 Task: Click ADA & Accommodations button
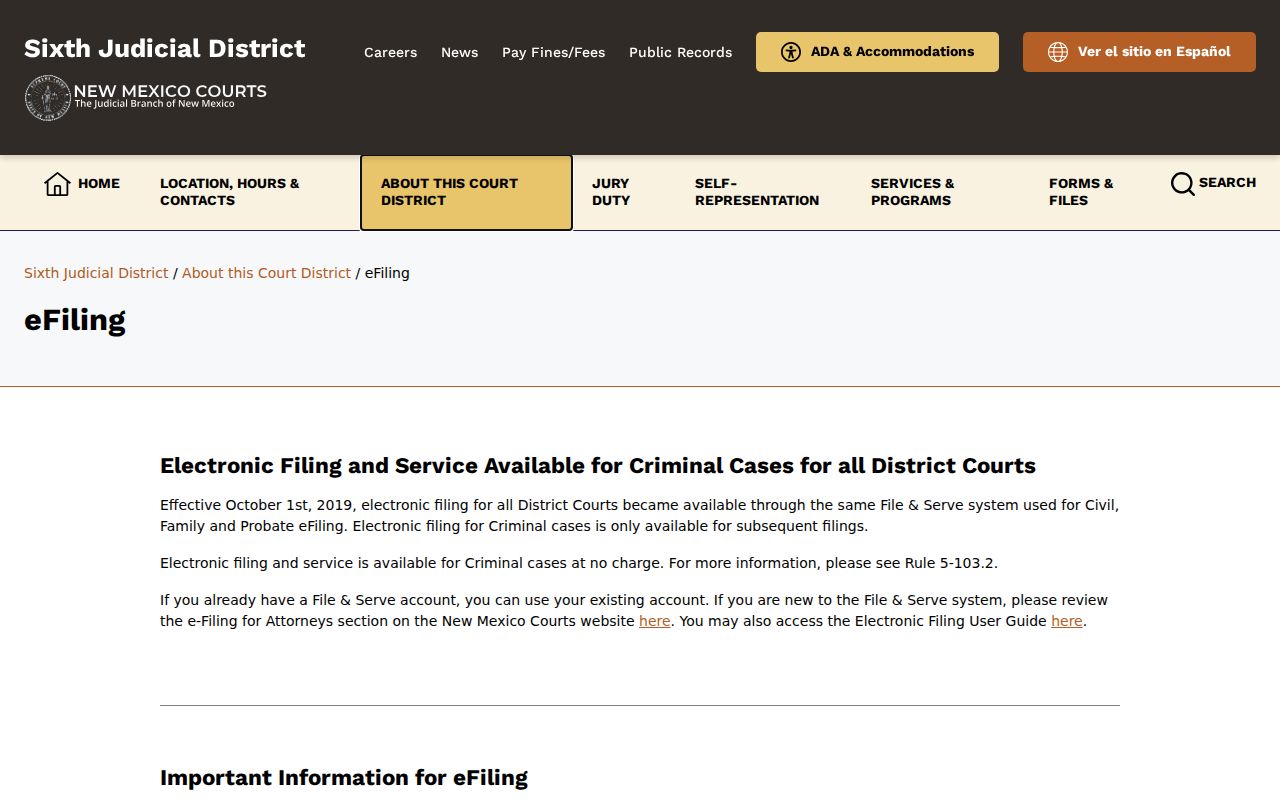tap(877, 52)
